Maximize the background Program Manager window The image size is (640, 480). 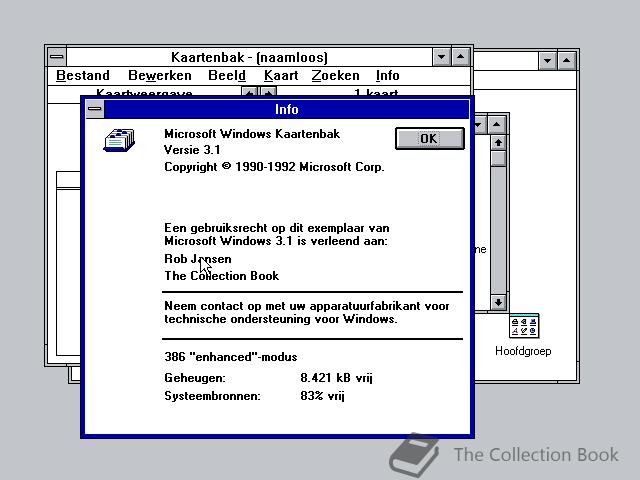point(567,61)
